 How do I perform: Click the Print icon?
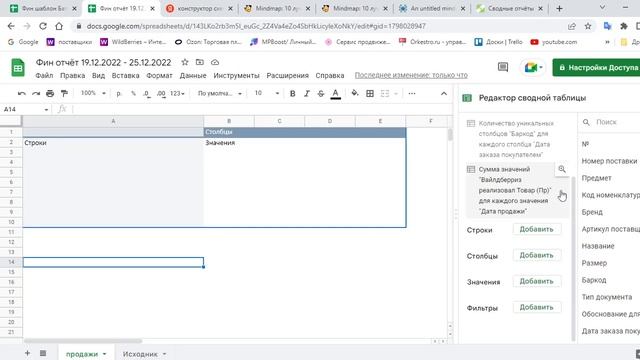click(x=50, y=93)
